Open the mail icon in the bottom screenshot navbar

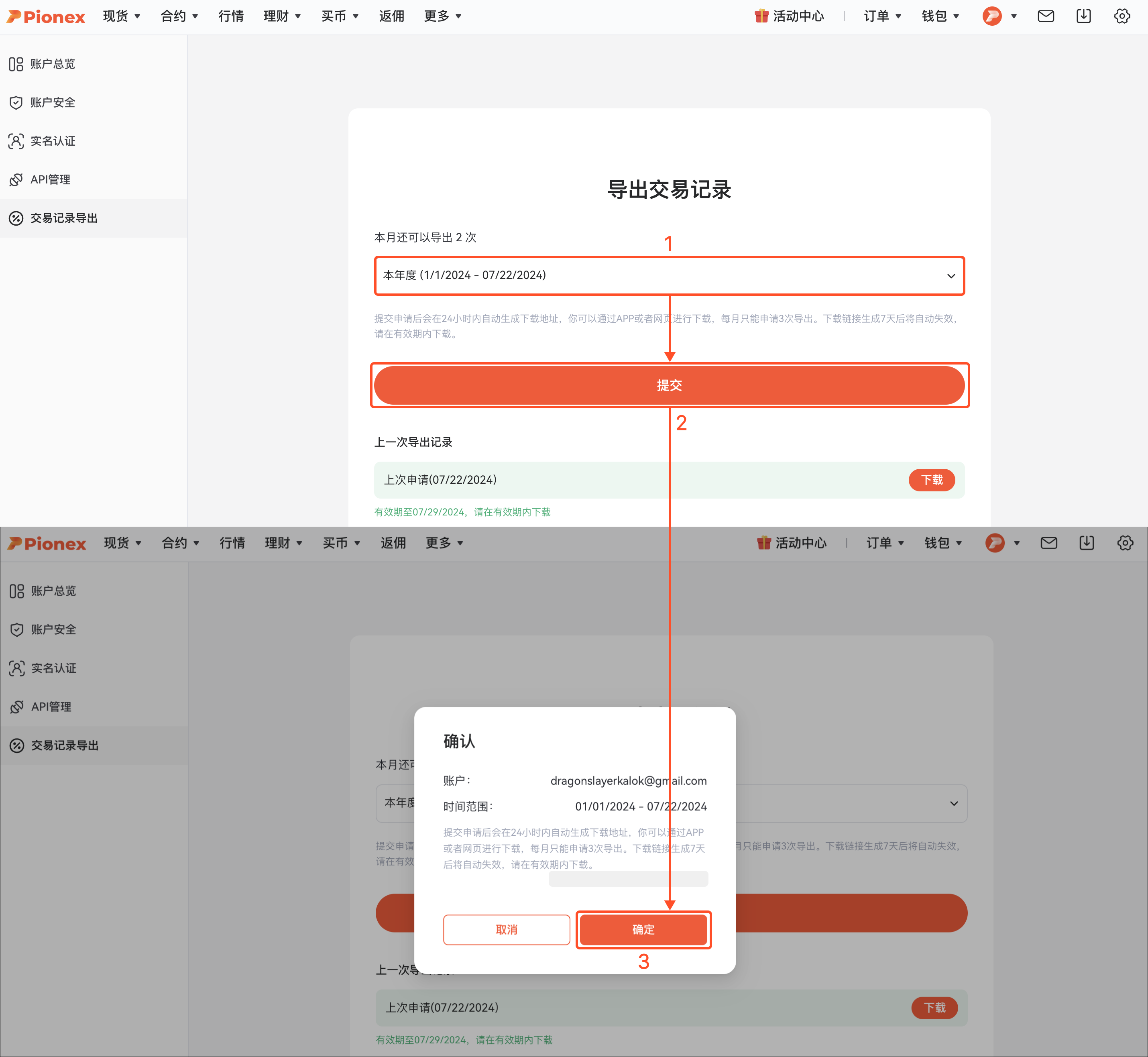point(1049,543)
